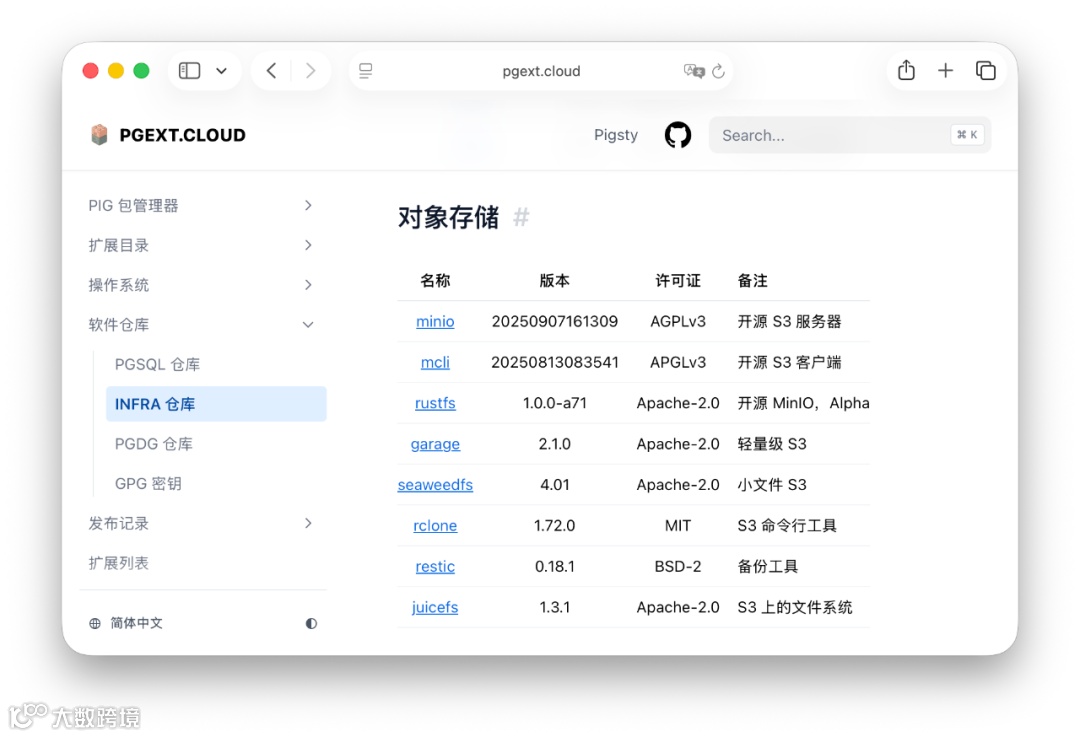The height and width of the screenshot is (737, 1080).
Task: Collapse the 软件仓库 section chevron
Action: [x=308, y=324]
